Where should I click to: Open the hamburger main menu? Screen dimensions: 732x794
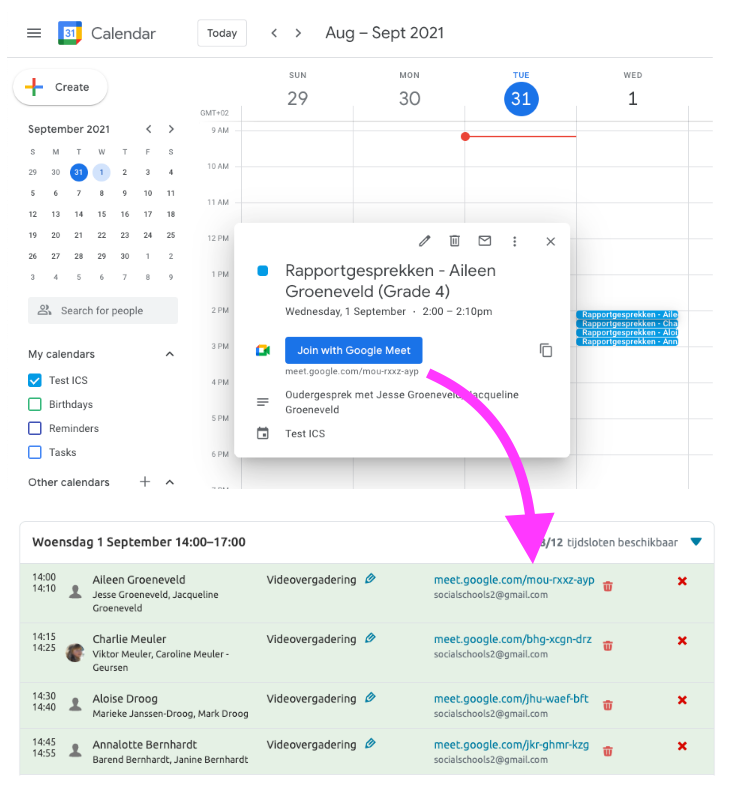tap(34, 33)
